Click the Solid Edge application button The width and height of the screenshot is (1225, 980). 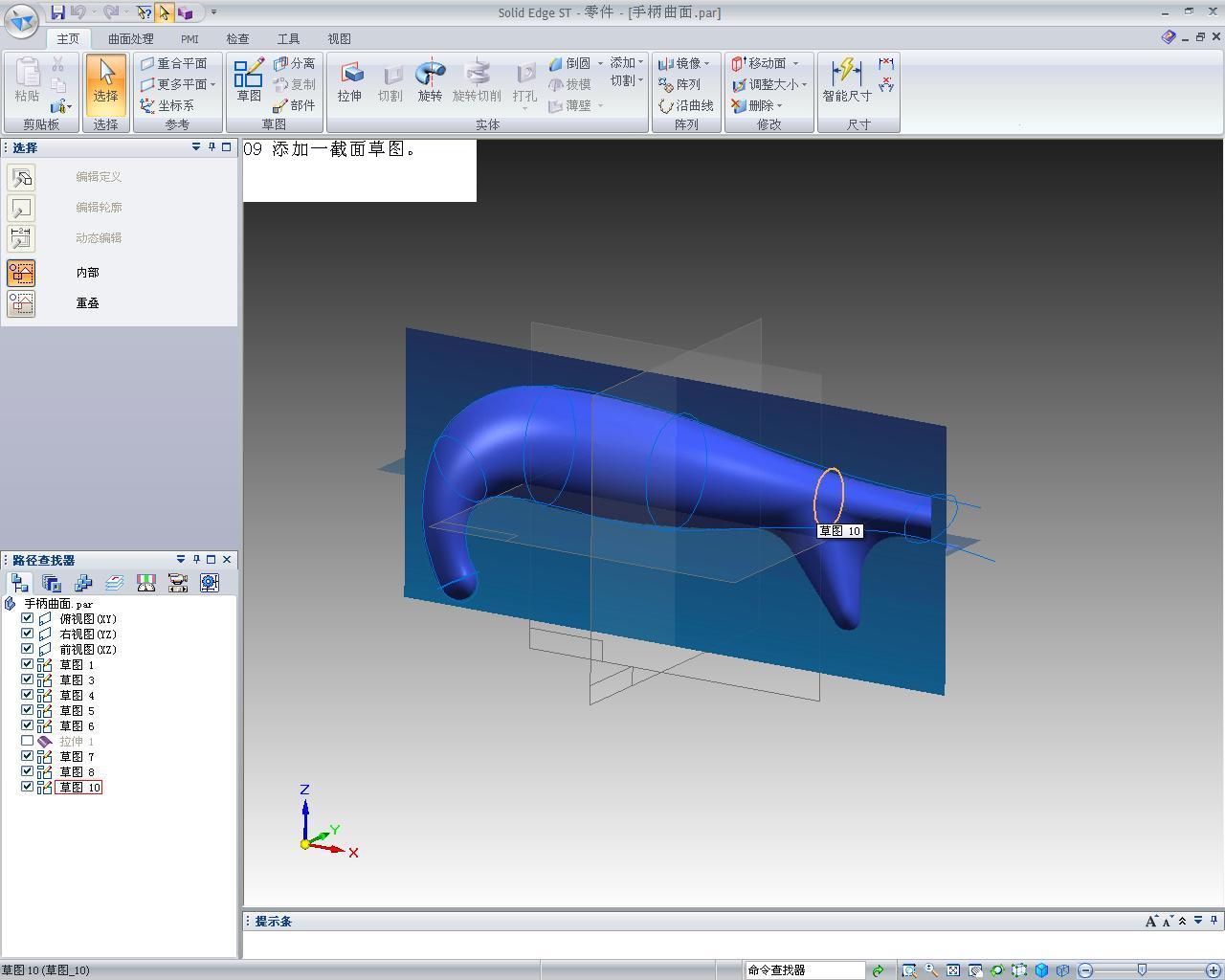[21, 19]
